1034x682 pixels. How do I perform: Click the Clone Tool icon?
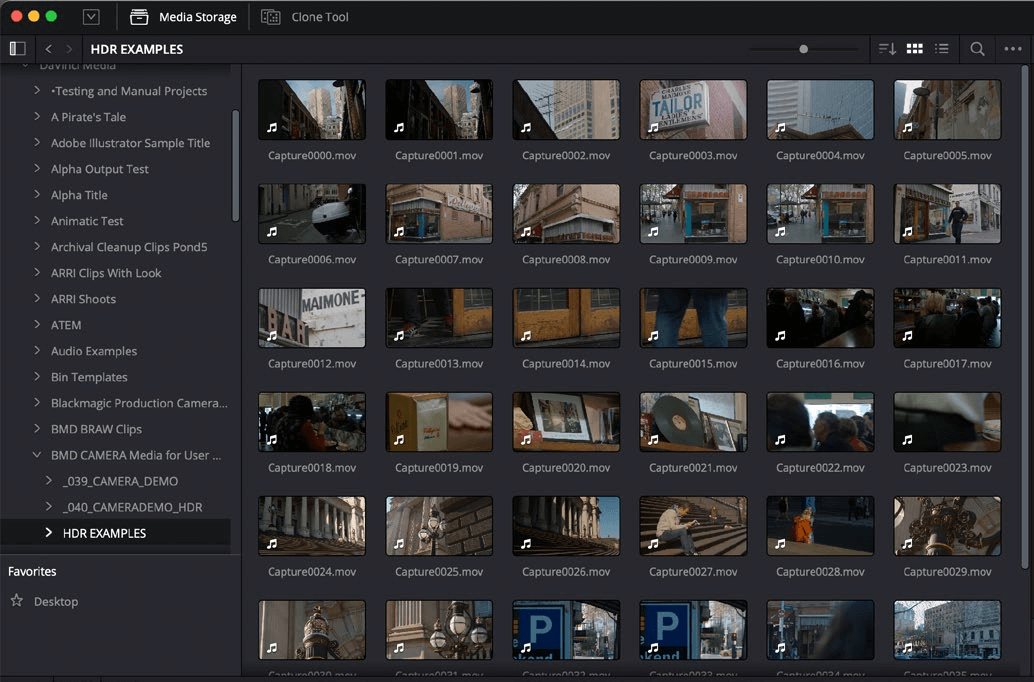coord(270,17)
